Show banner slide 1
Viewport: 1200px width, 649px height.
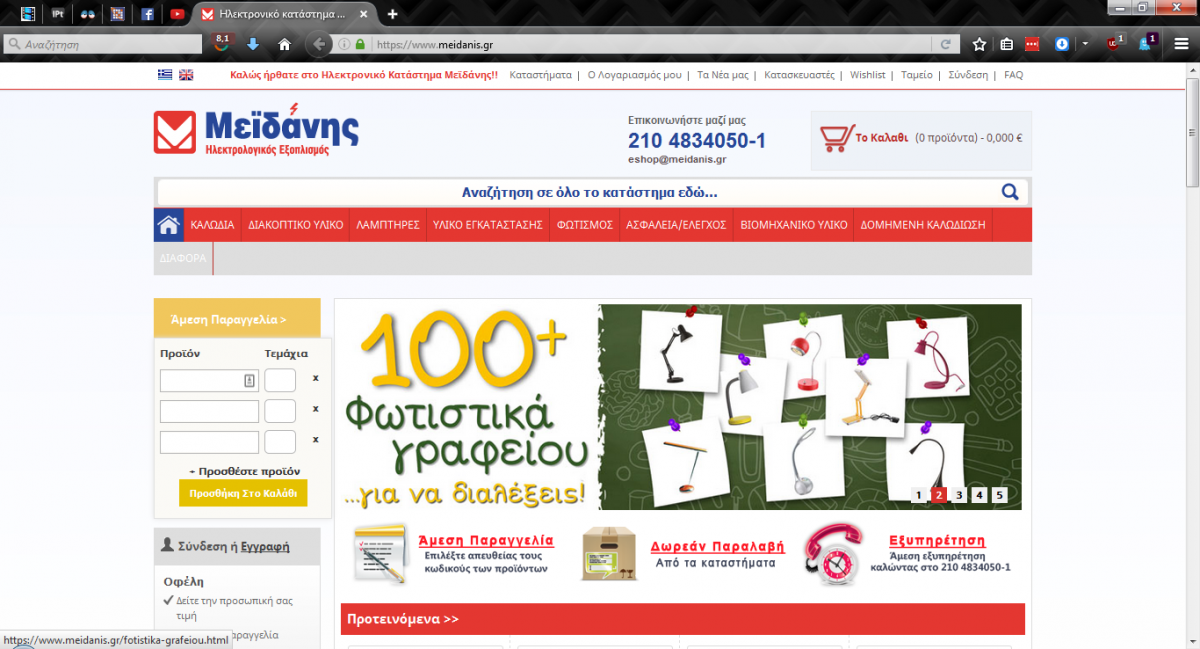(x=919, y=495)
